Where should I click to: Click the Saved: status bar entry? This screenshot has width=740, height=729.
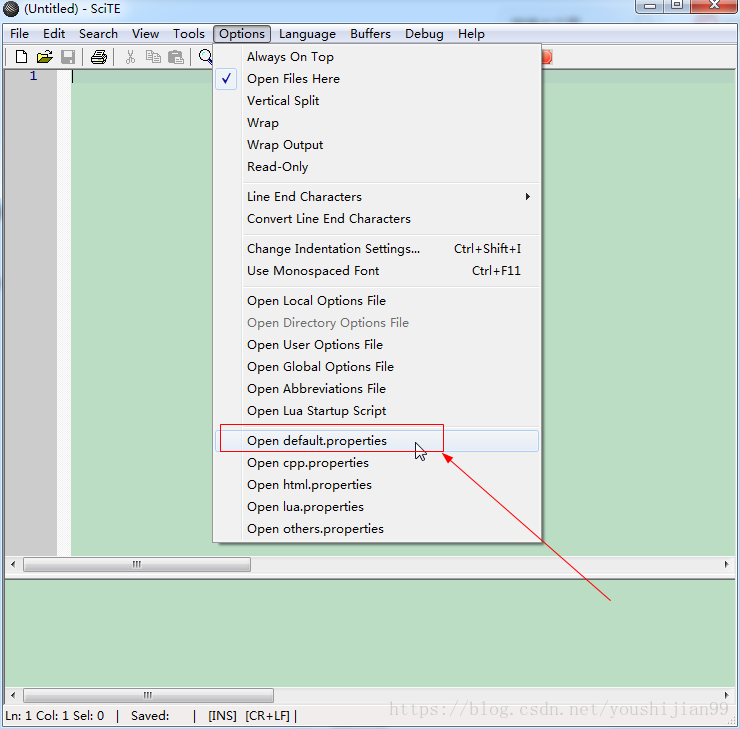[x=150, y=716]
